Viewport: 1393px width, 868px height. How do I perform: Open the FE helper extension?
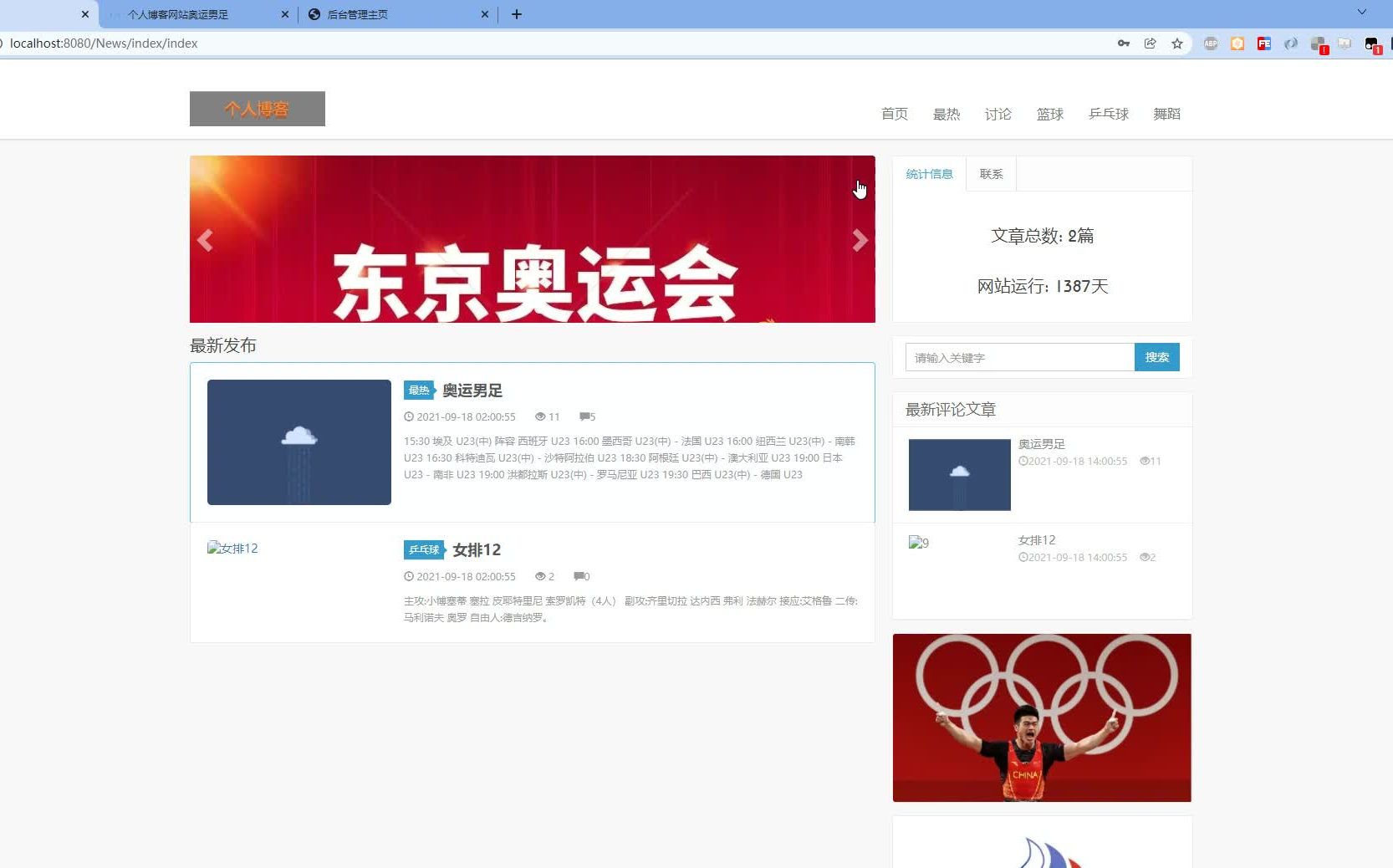(1264, 43)
